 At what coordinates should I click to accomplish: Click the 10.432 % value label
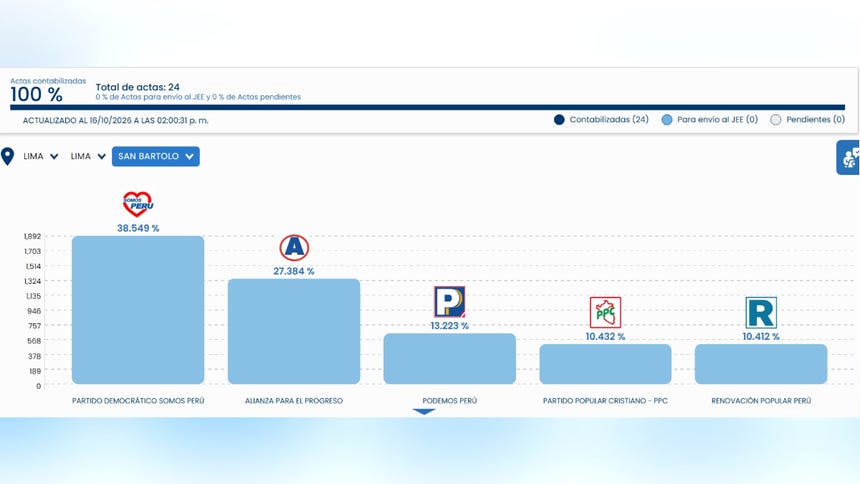tap(606, 336)
